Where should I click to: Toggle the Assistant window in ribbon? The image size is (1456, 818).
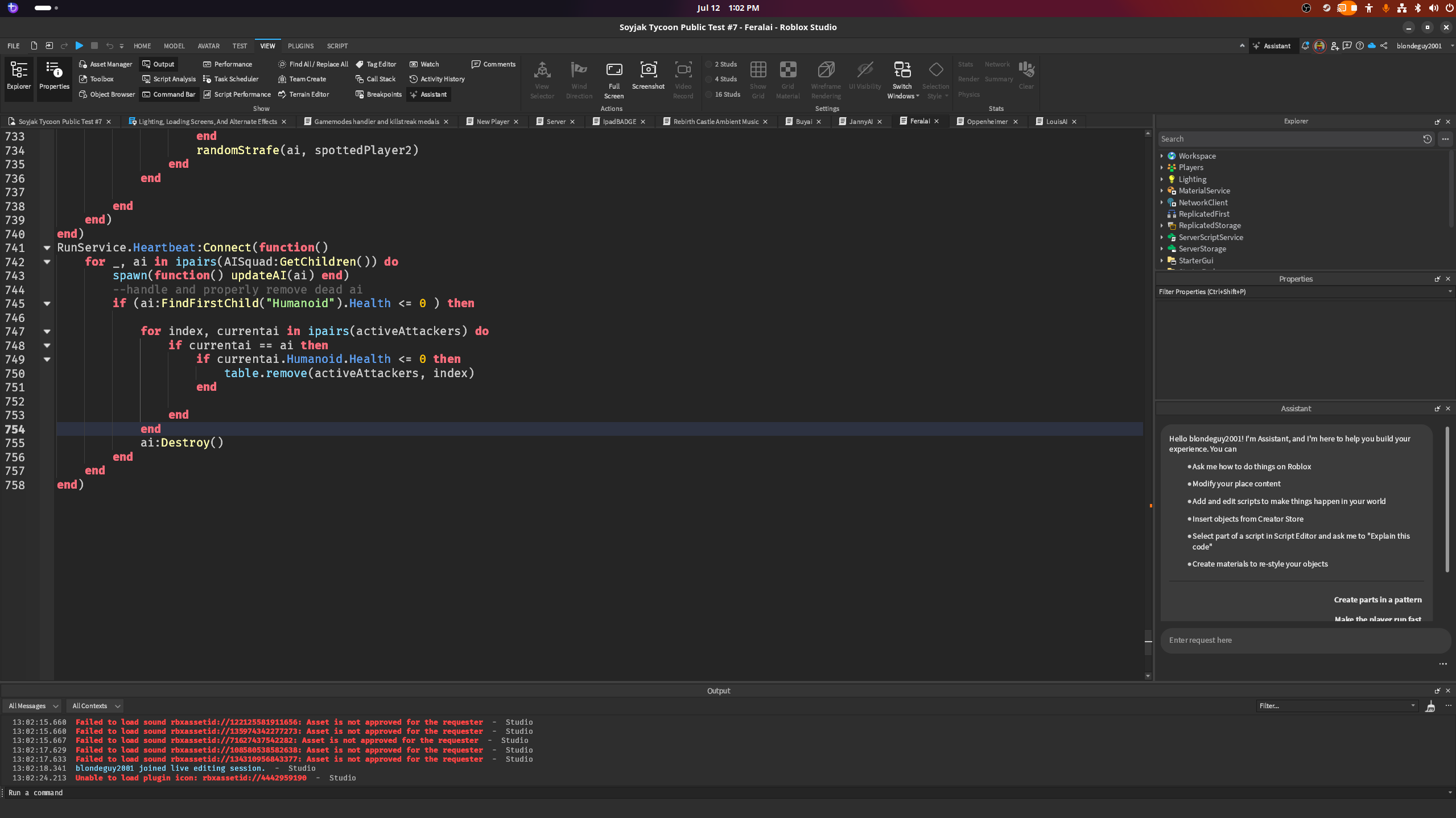click(428, 94)
